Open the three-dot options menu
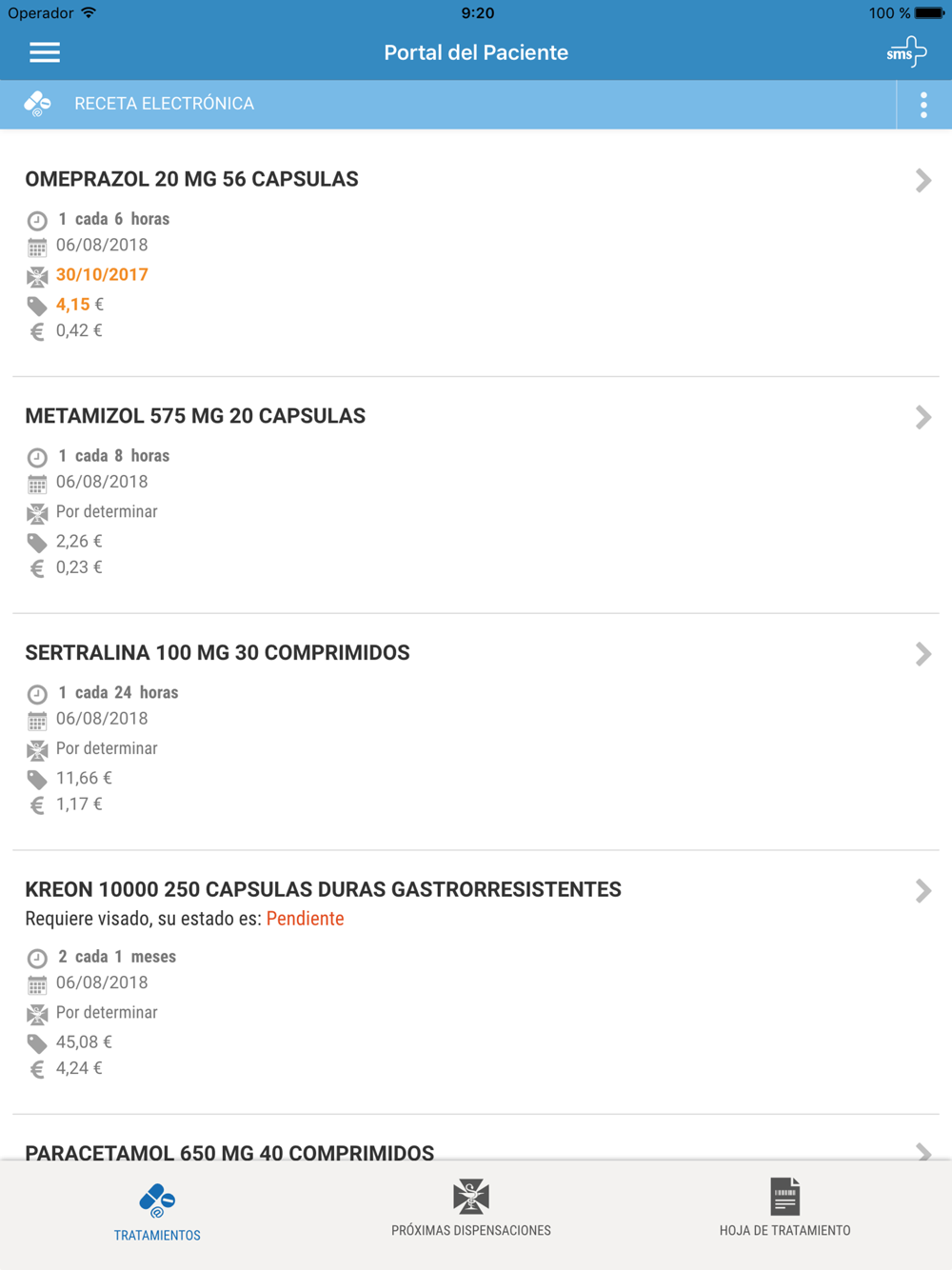This screenshot has width=952, height=1270. pyautogui.click(x=923, y=105)
